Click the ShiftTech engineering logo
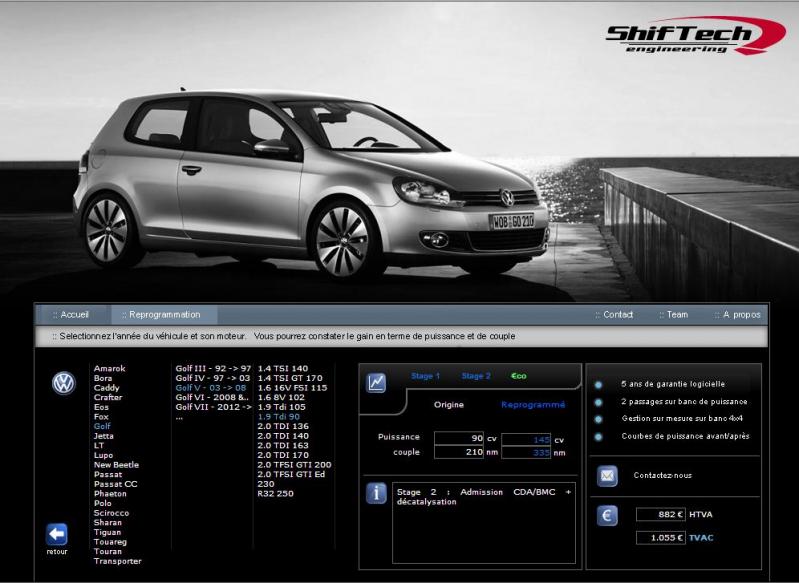Viewport: 799px width, 583px height. [696, 35]
